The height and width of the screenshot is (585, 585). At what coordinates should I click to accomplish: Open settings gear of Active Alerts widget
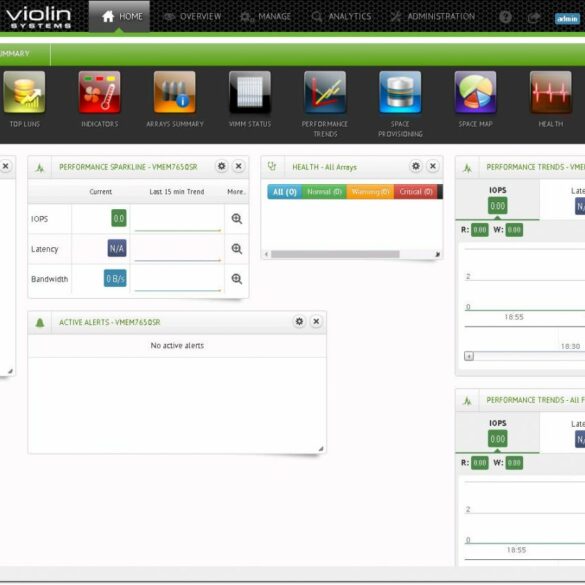pos(299,321)
